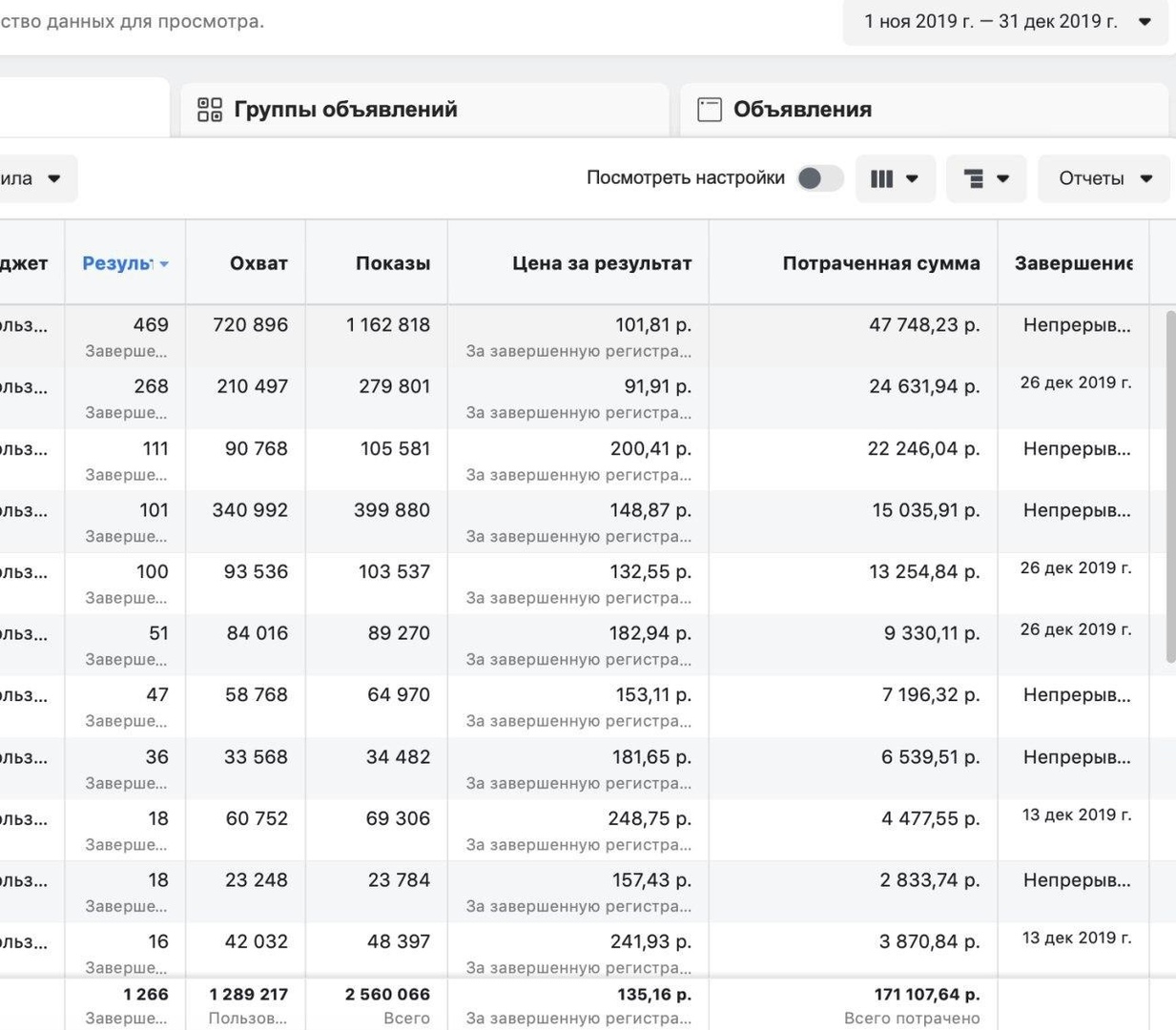1176x1030 pixels.
Task: Click the amount spent 6 539,51 р.
Action: pyautogui.click(x=931, y=757)
